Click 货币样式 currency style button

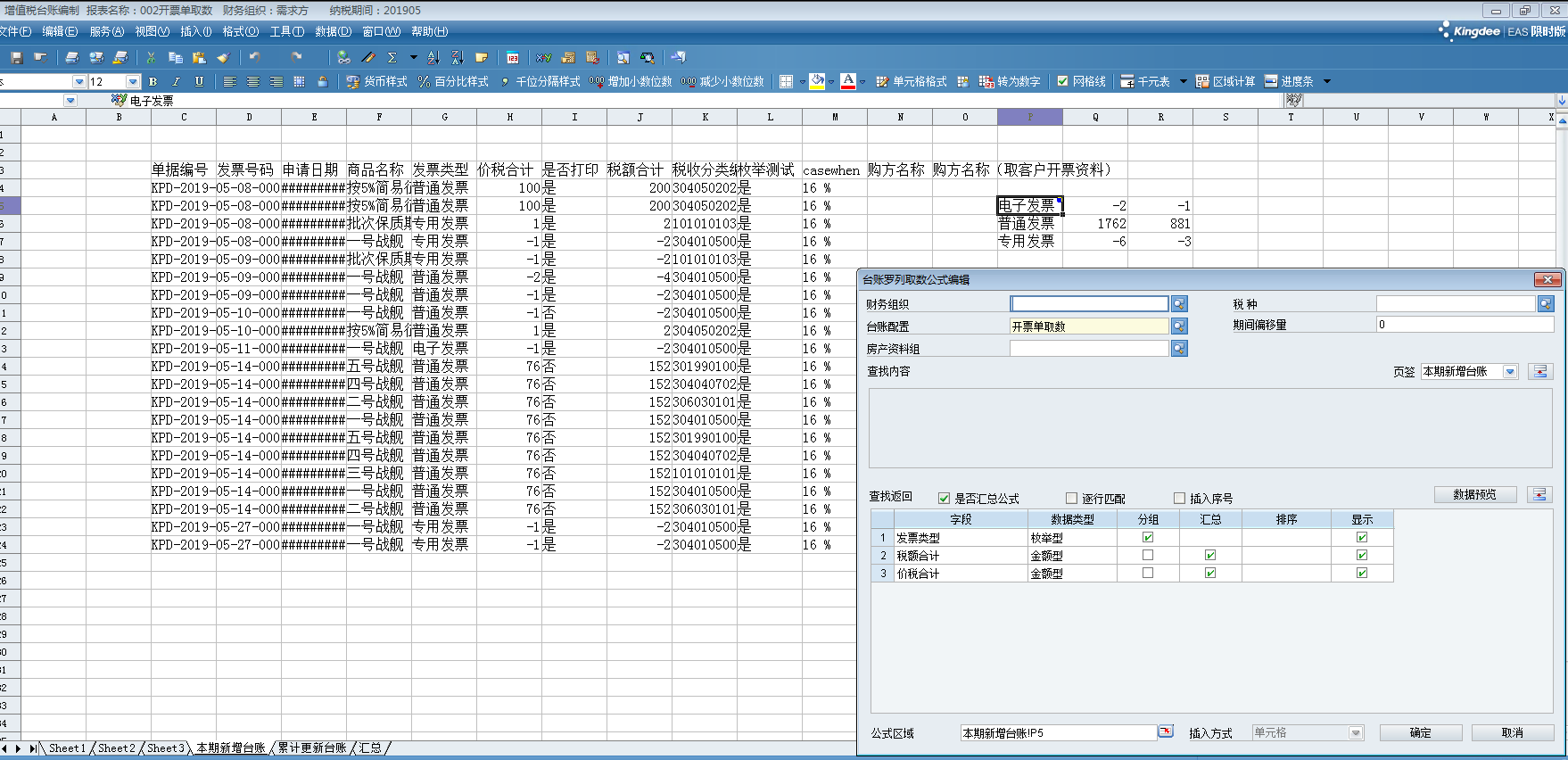[376, 81]
